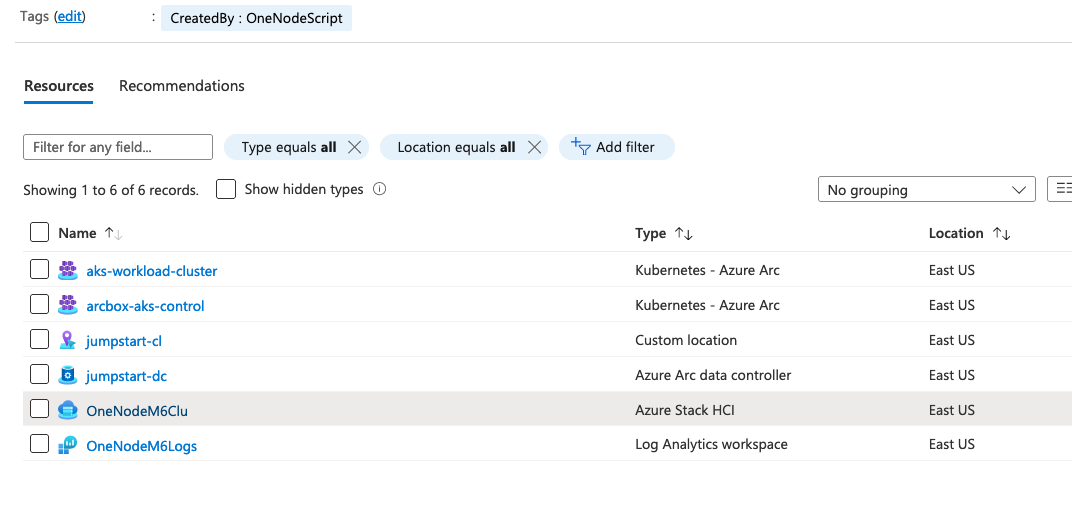Image resolution: width=1072 pixels, height=505 pixels.
Task: Click the Log Analytics workspace type cell
Action: coord(711,444)
